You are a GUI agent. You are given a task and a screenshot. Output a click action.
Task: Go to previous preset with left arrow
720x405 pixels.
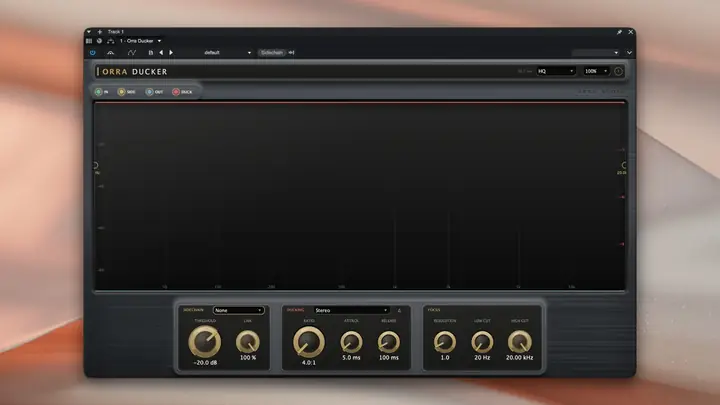161,53
